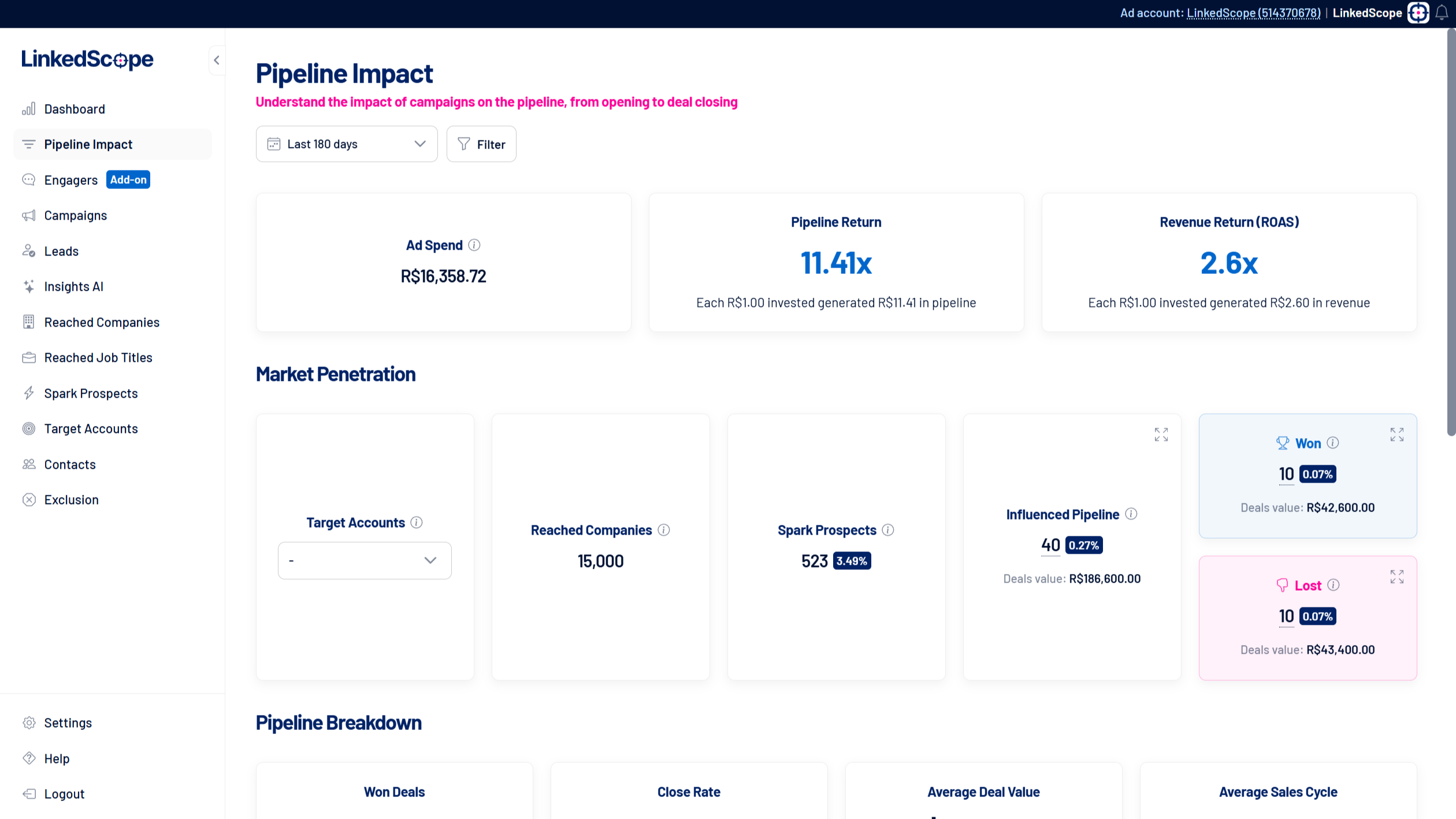The height and width of the screenshot is (819, 1456).
Task: Click the Average Deal Value heading
Action: [x=983, y=792]
